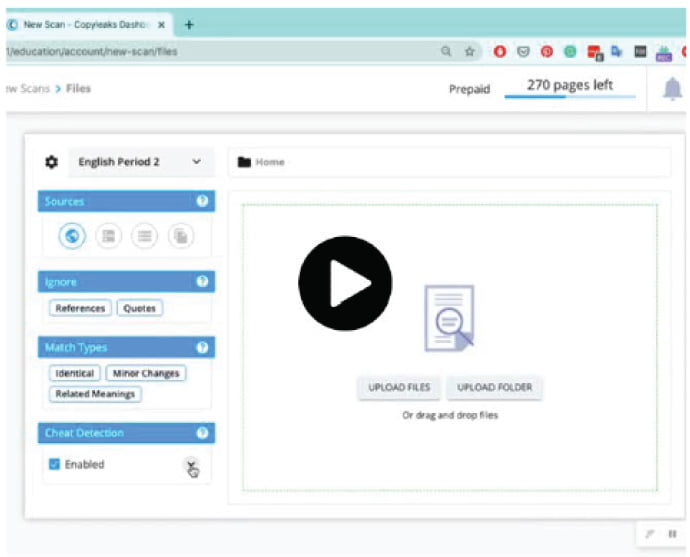The width and height of the screenshot is (690, 557).
Task: Expand Cheat Detection options chevron
Action: pyautogui.click(x=191, y=464)
